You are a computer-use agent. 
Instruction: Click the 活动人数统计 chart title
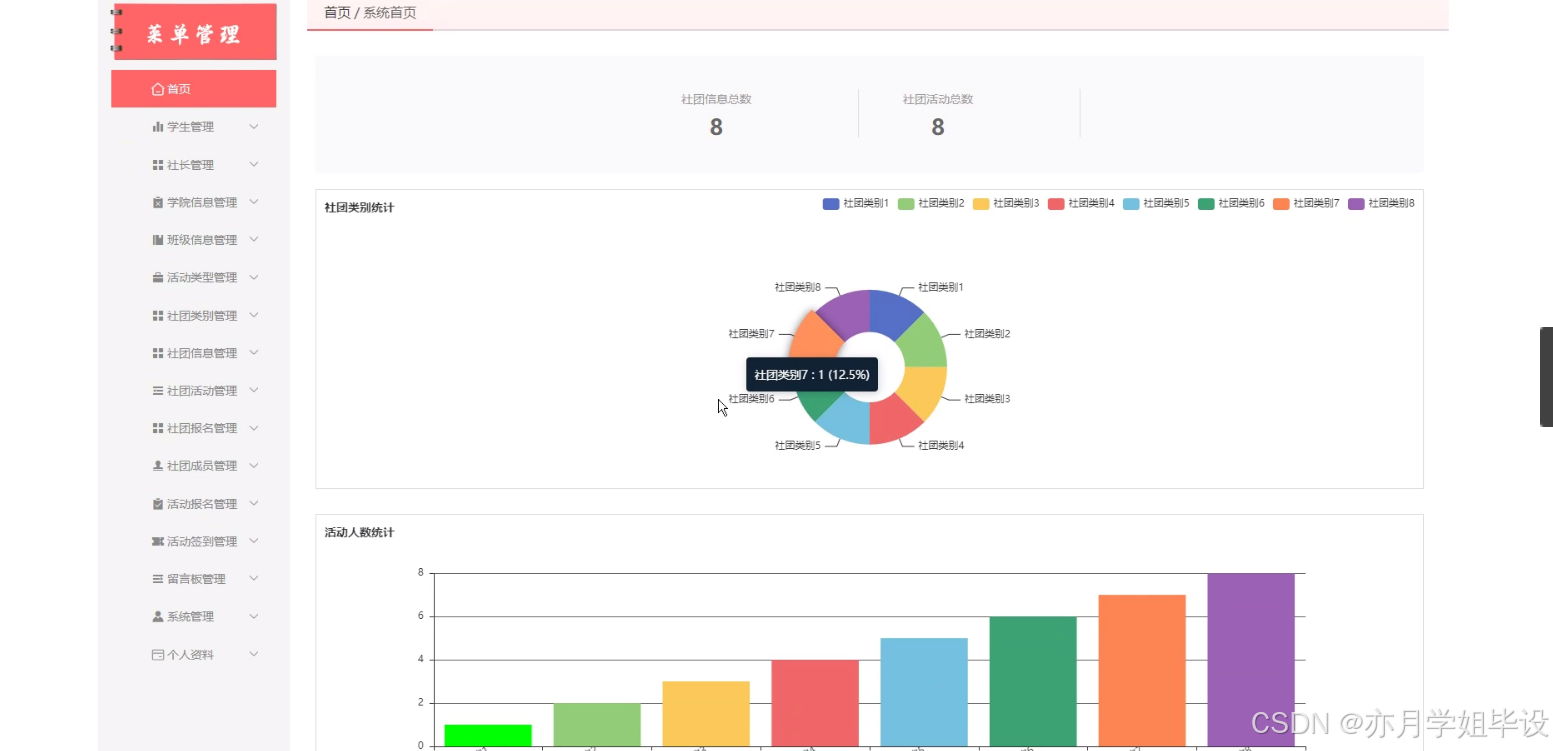(x=359, y=532)
